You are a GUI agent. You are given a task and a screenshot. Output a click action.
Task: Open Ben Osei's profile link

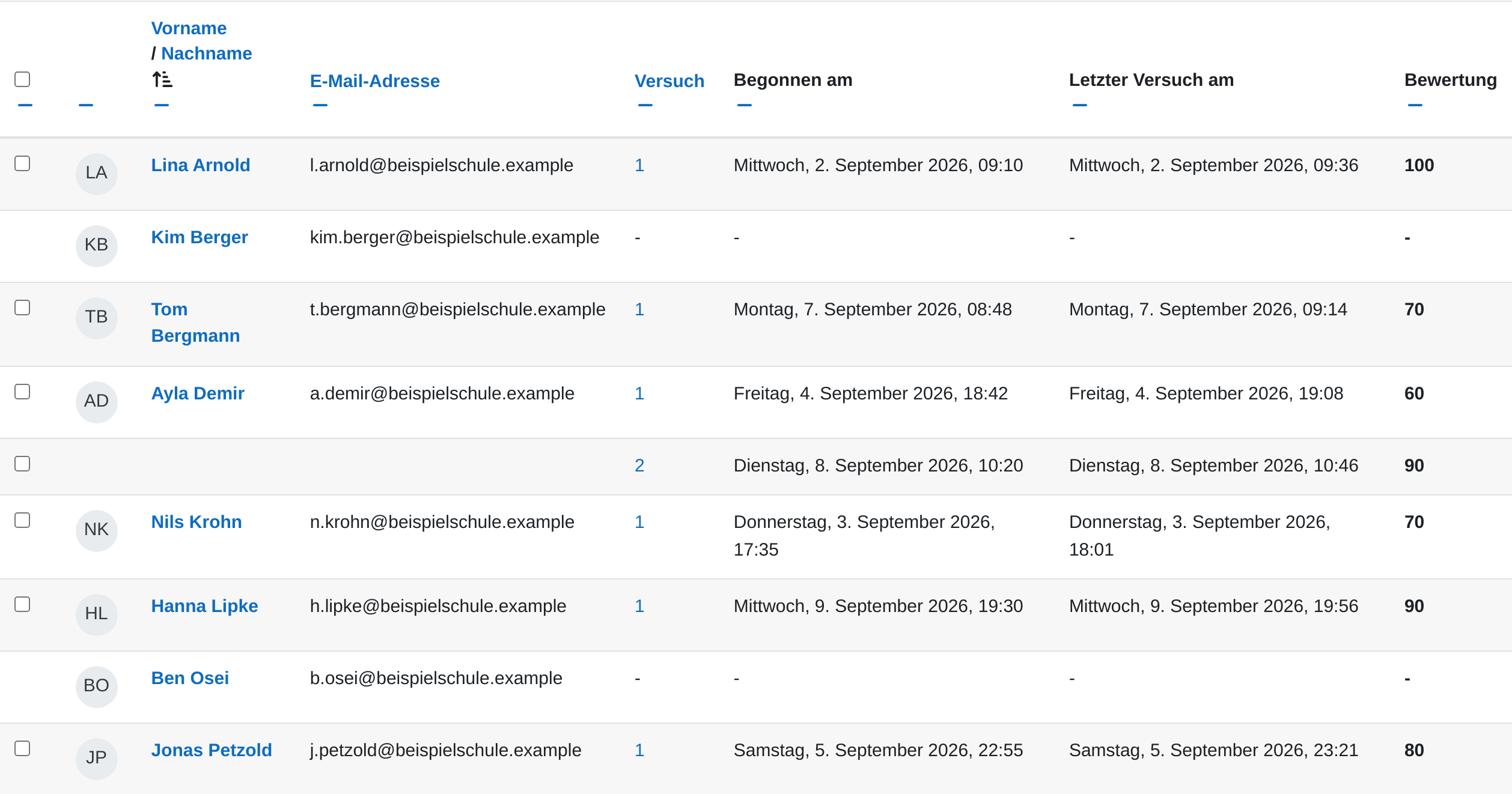coord(190,678)
